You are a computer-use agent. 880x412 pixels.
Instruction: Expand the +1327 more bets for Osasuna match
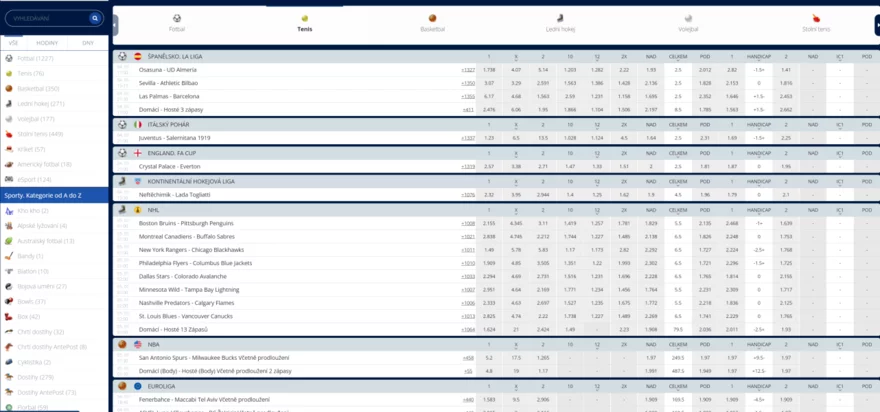click(468, 70)
